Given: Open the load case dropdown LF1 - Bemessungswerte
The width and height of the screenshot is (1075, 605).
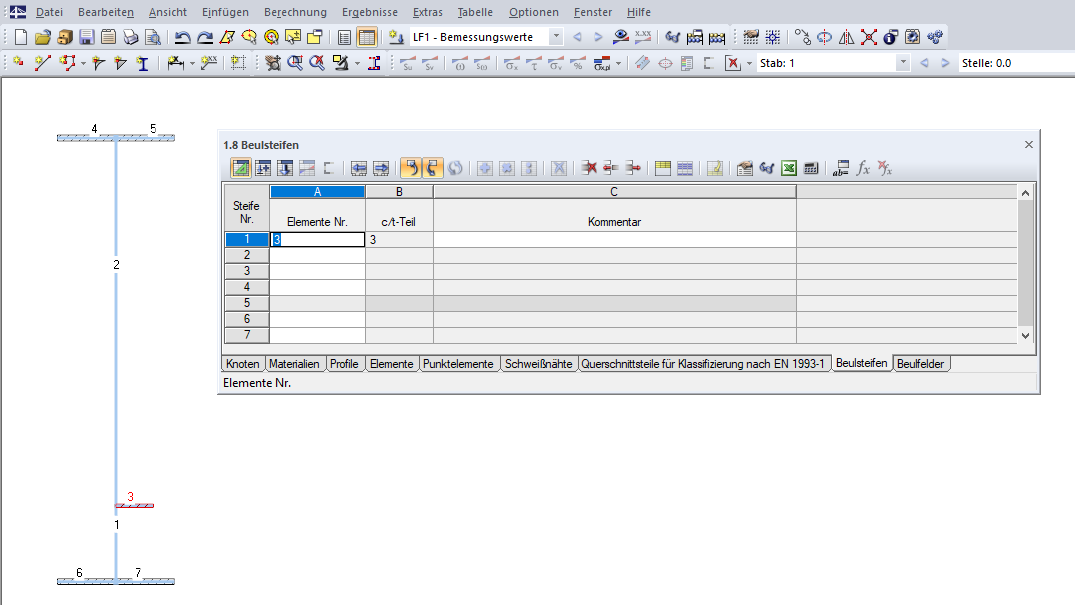Looking at the screenshot, I should (556, 37).
